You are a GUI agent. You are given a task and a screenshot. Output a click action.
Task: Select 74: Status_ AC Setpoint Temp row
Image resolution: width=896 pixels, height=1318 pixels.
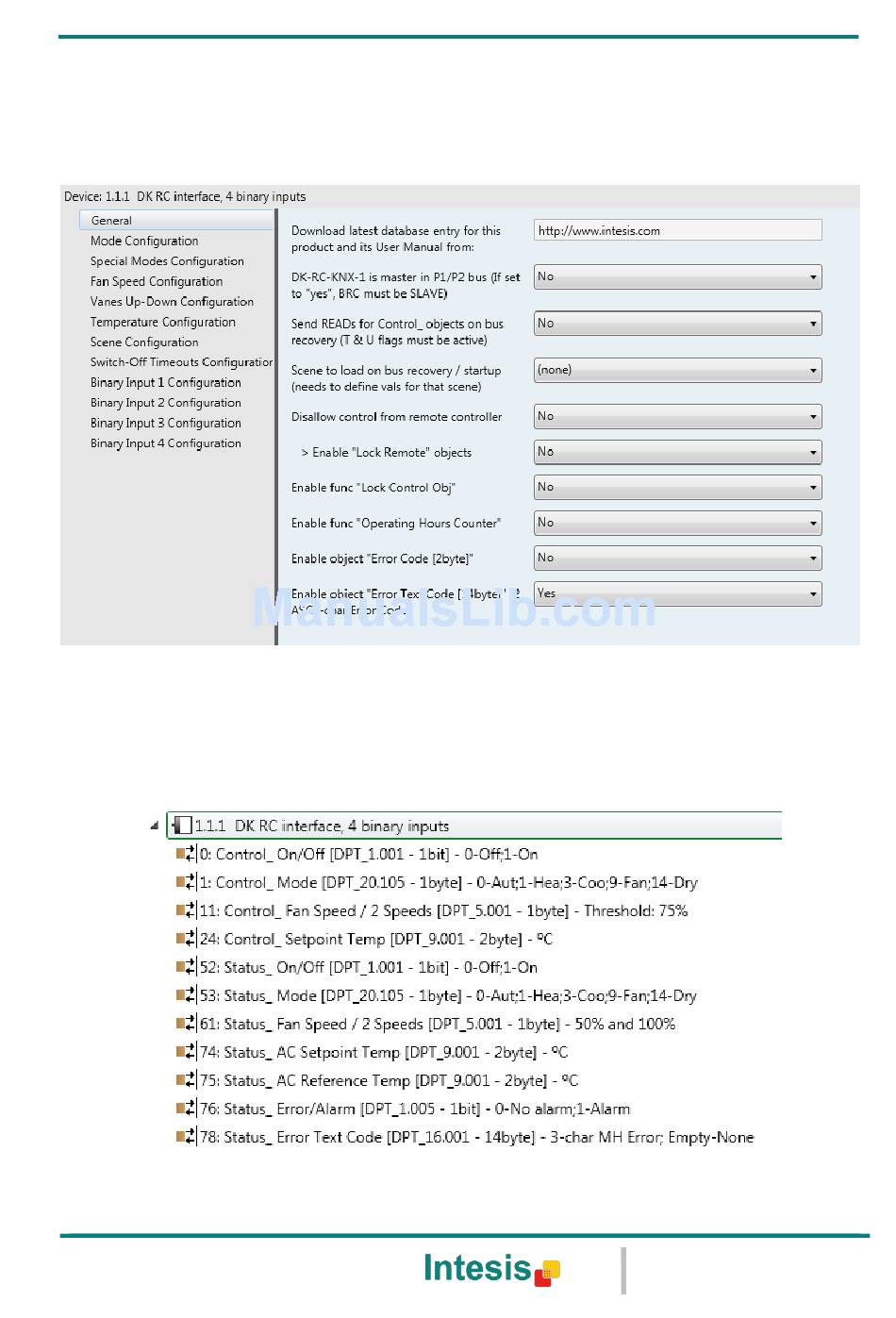pos(384,1053)
